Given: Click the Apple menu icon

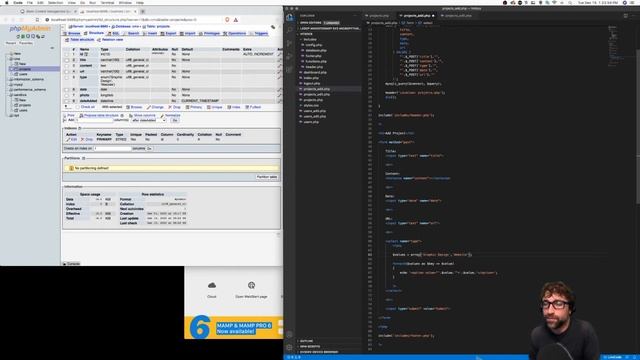Looking at the screenshot, I should point(7,2).
